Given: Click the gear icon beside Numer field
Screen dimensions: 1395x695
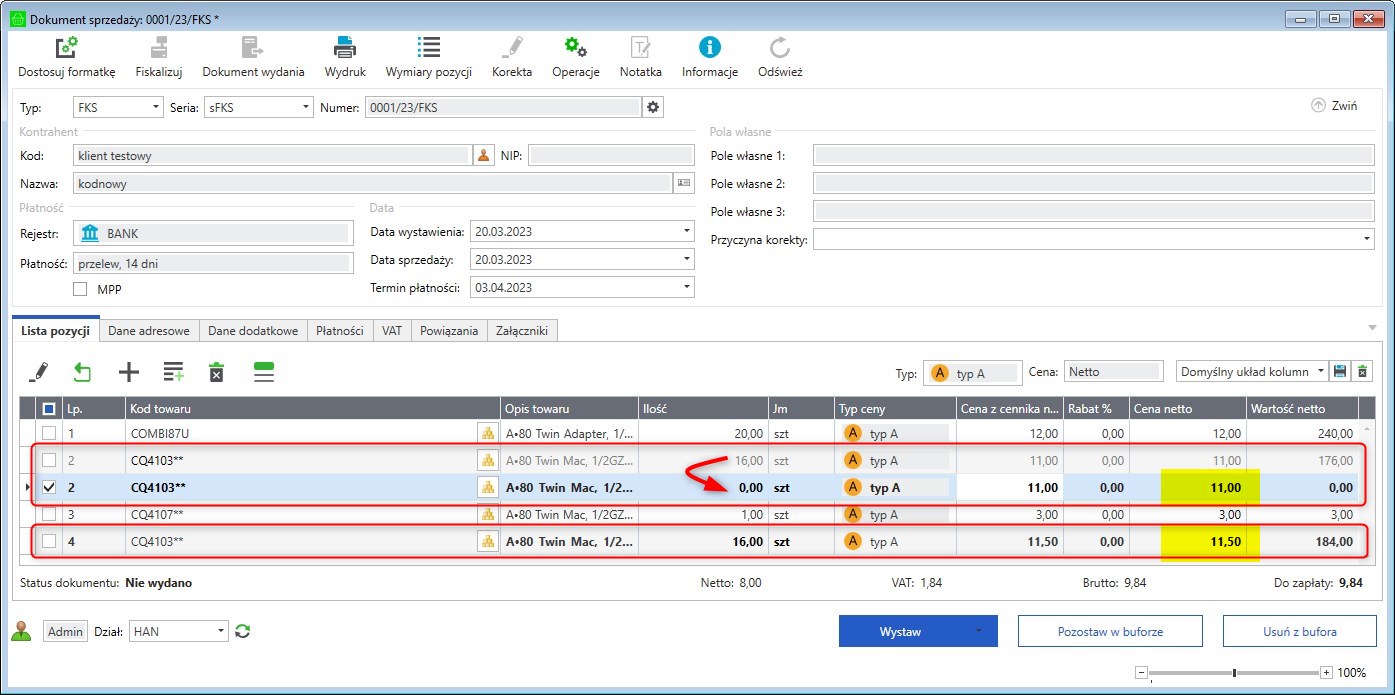Looking at the screenshot, I should [654, 107].
